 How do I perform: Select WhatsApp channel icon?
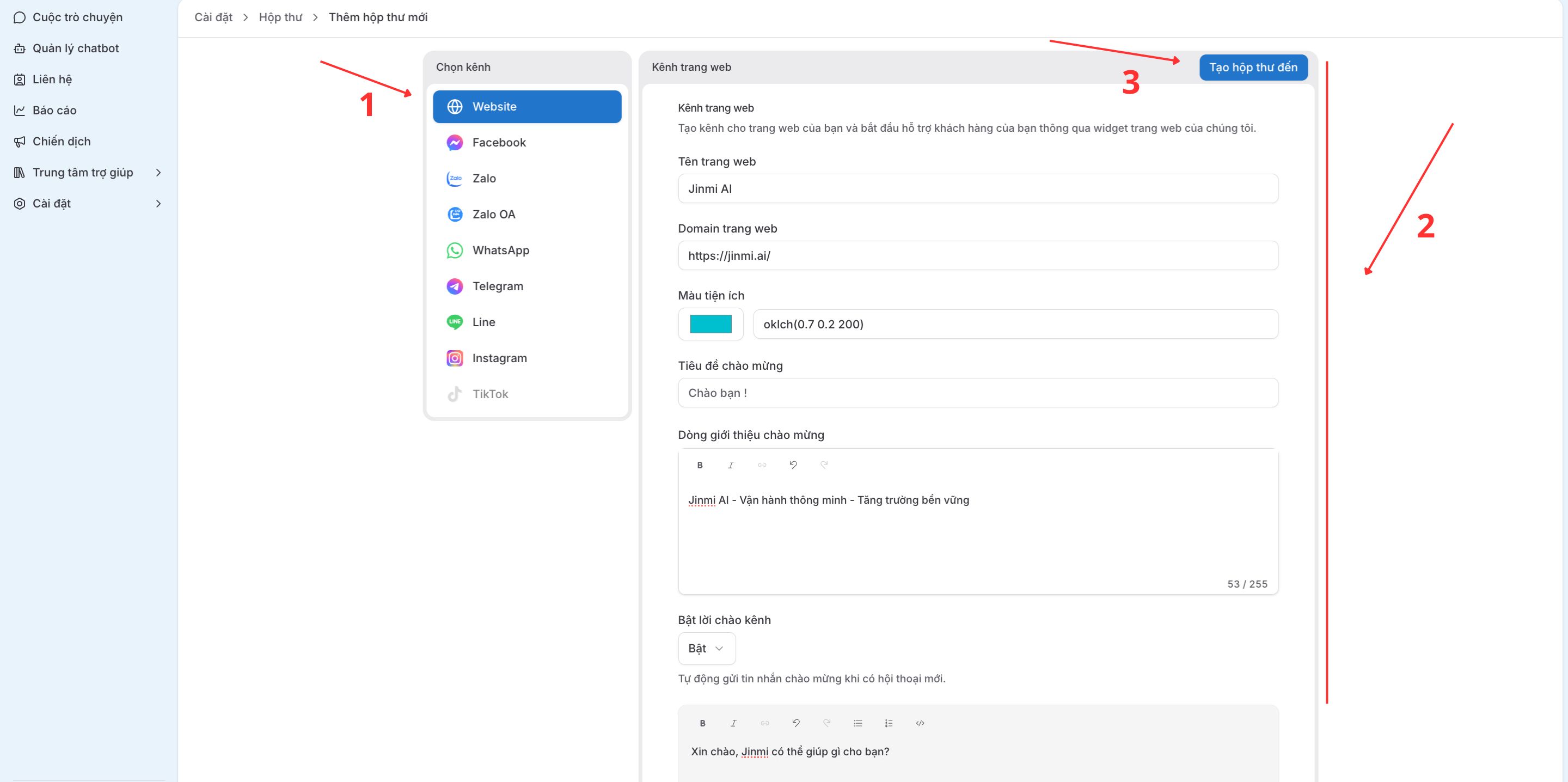click(x=455, y=251)
